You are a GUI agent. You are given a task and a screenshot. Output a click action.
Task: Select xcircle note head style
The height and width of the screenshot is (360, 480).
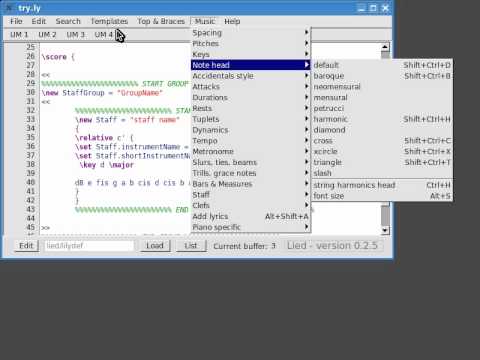(x=382, y=151)
